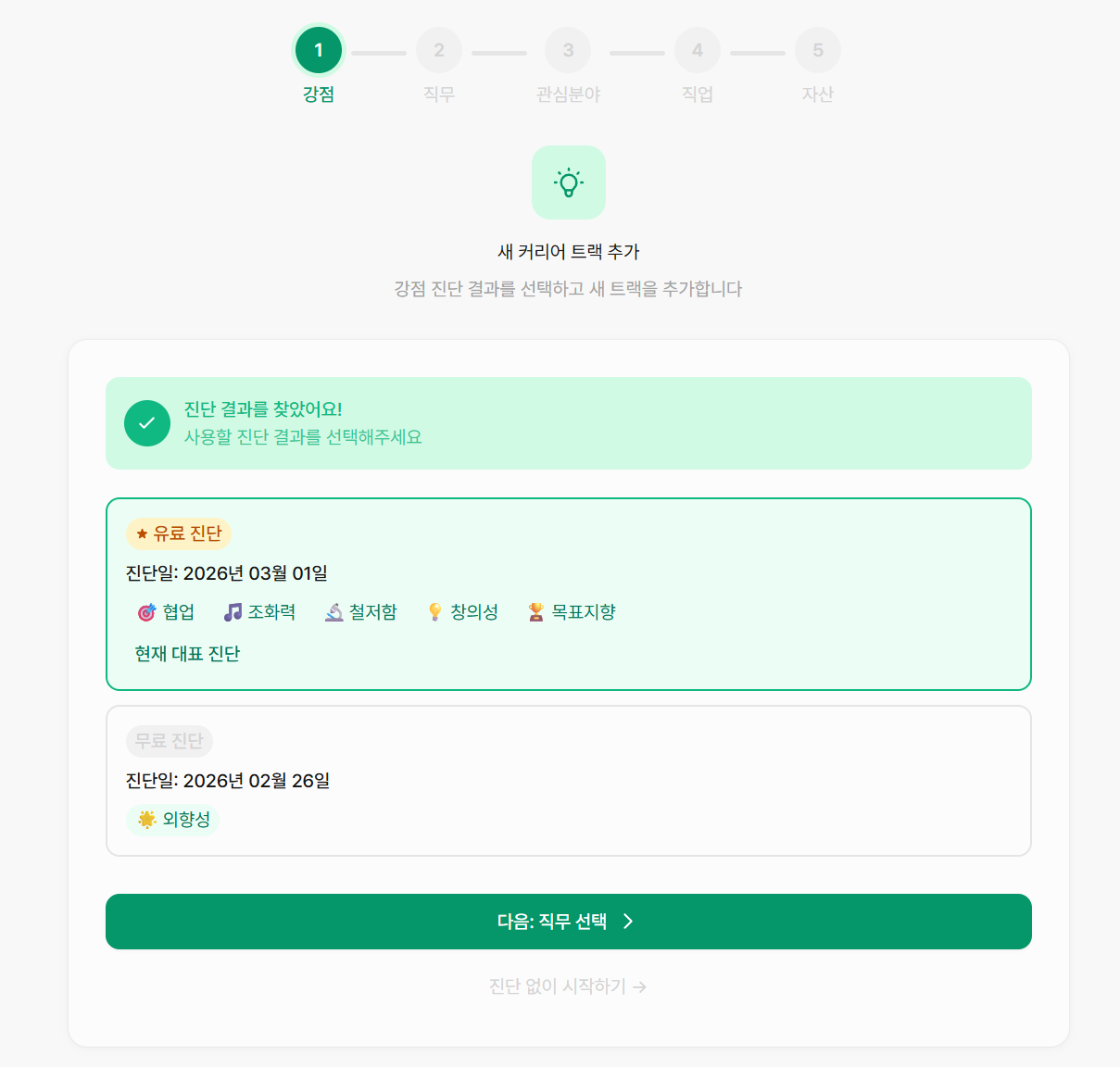
Task: Click the 외향성 sun icon in the free diagnosis card
Action: coord(145,820)
